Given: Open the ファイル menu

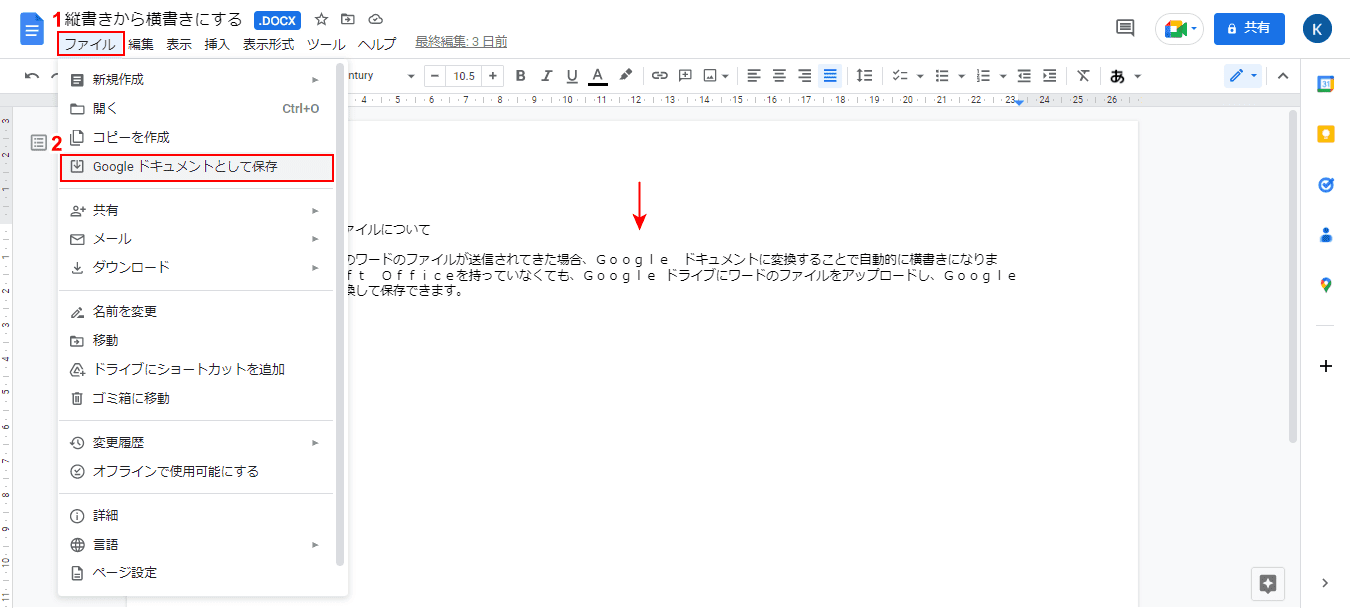Looking at the screenshot, I should (x=90, y=44).
